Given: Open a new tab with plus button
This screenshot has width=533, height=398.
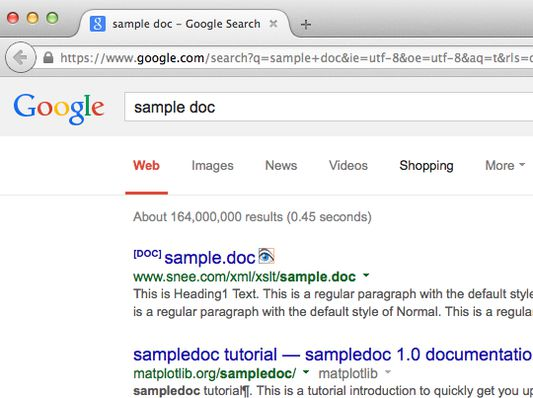Looking at the screenshot, I should 306,24.
